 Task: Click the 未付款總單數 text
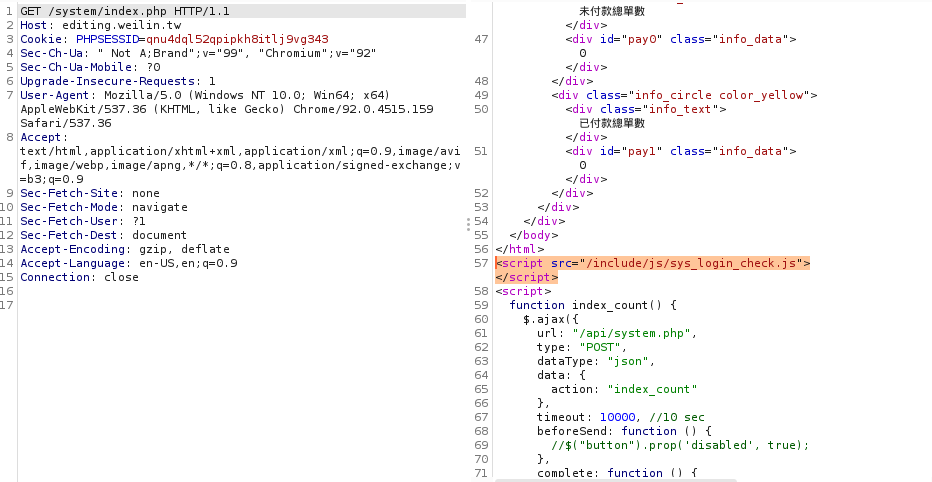(x=612, y=11)
